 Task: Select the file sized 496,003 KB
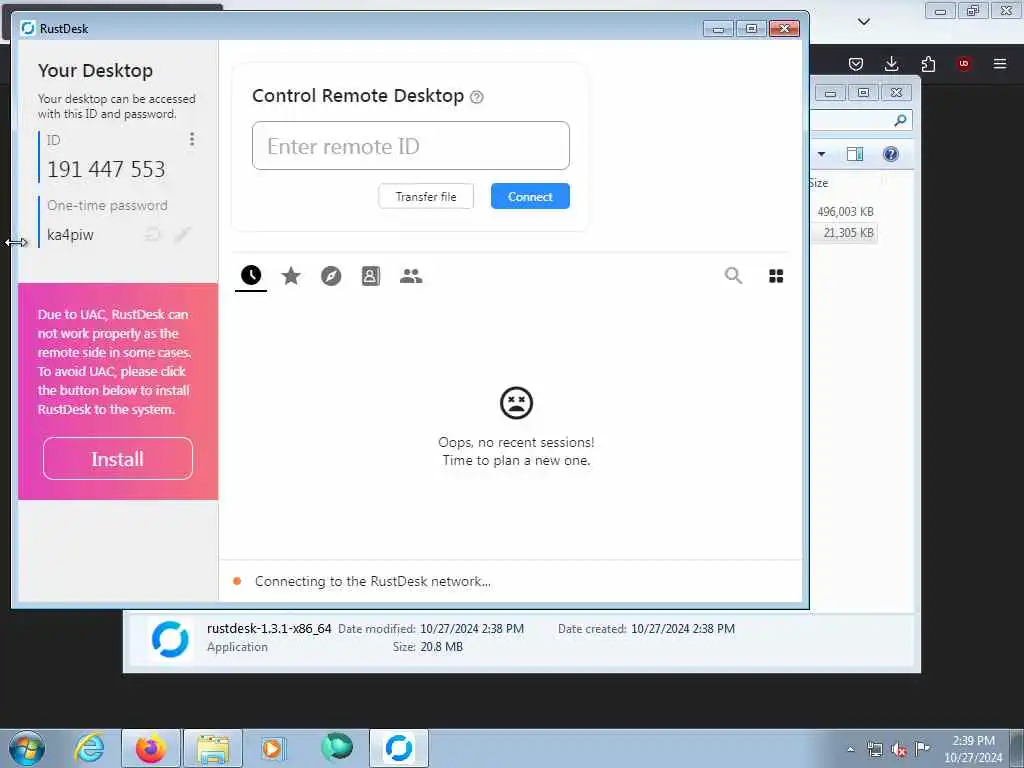coord(845,212)
